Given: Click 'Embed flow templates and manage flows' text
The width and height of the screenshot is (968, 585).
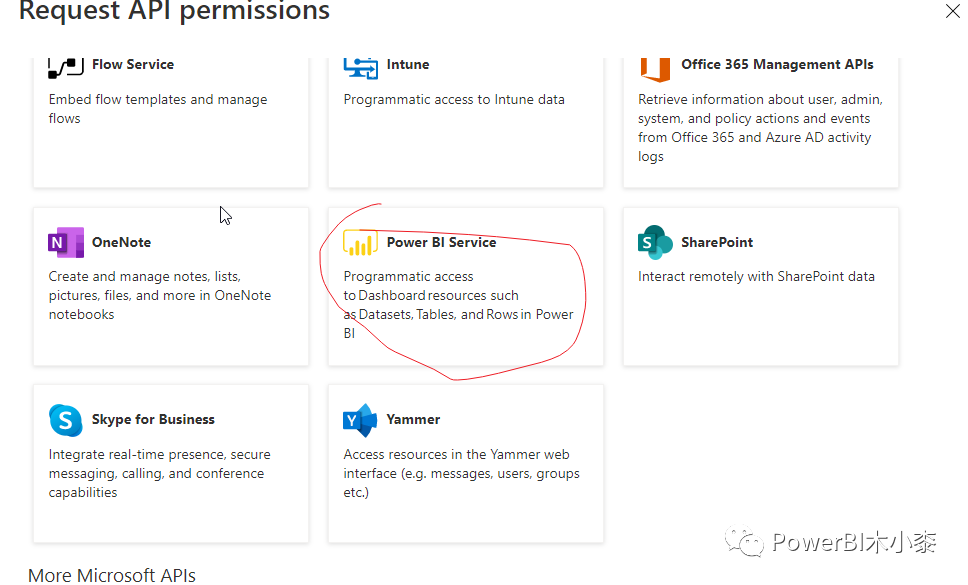Looking at the screenshot, I should coord(158,109).
